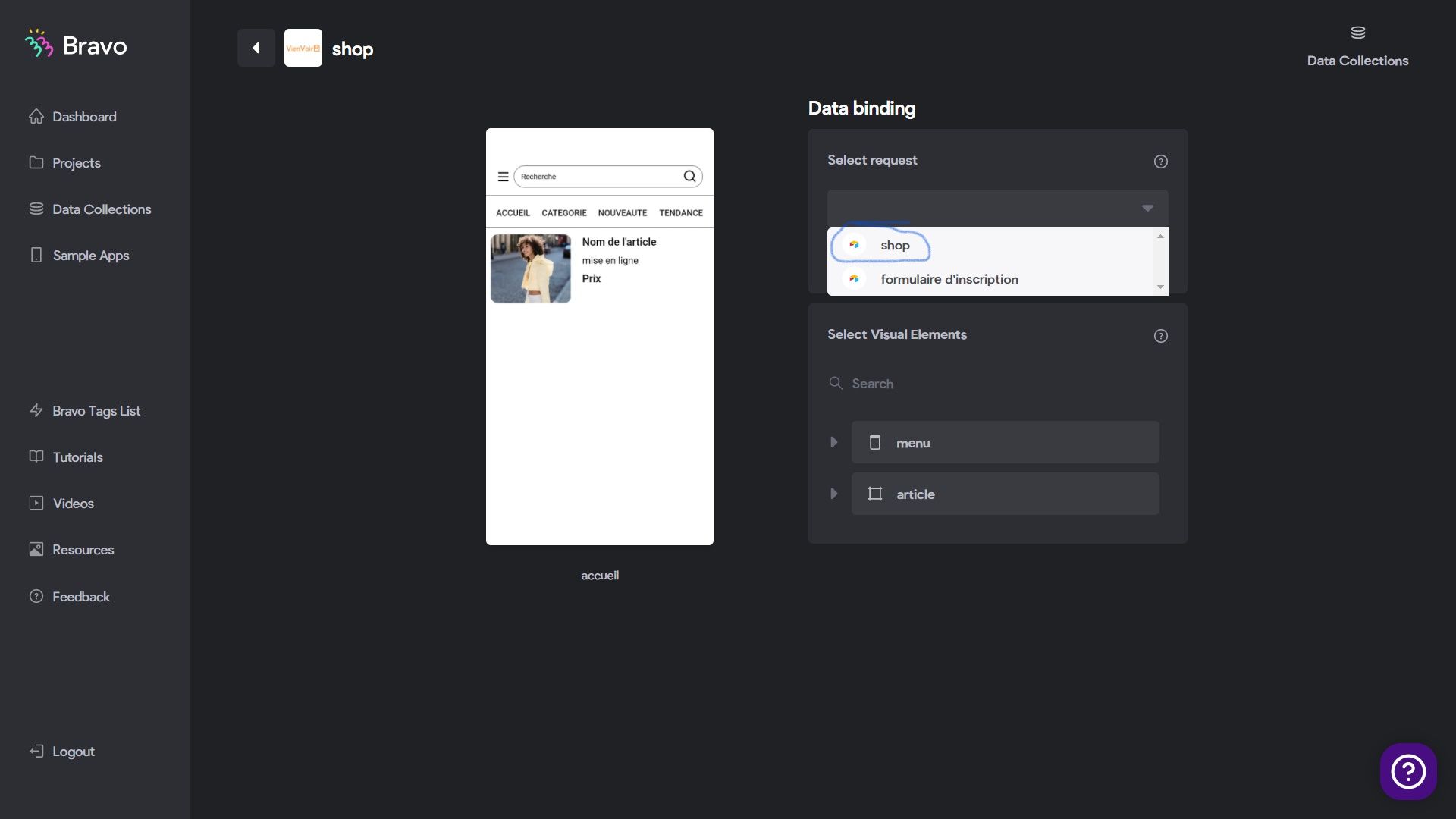This screenshot has width=1456, height=819.
Task: Open the Feedback page
Action: (70, 597)
